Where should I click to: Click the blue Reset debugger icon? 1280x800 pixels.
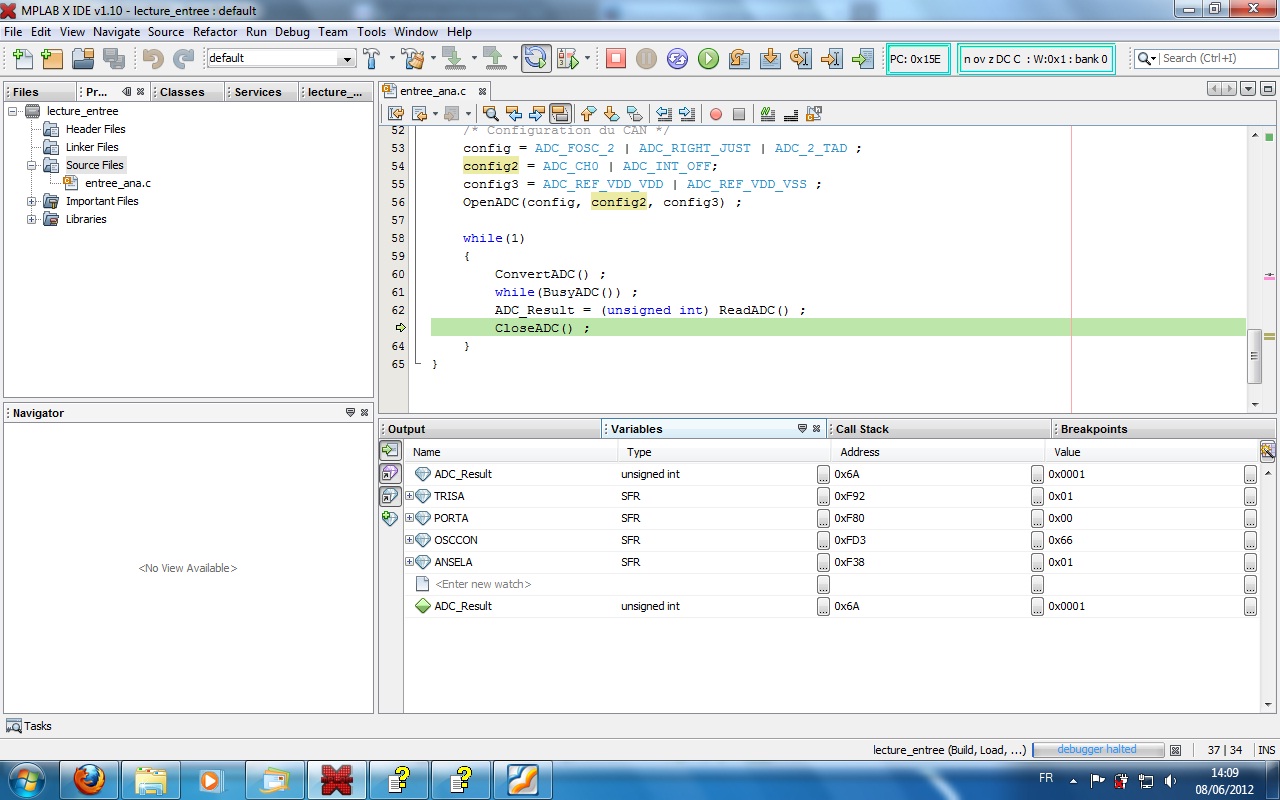[677, 59]
